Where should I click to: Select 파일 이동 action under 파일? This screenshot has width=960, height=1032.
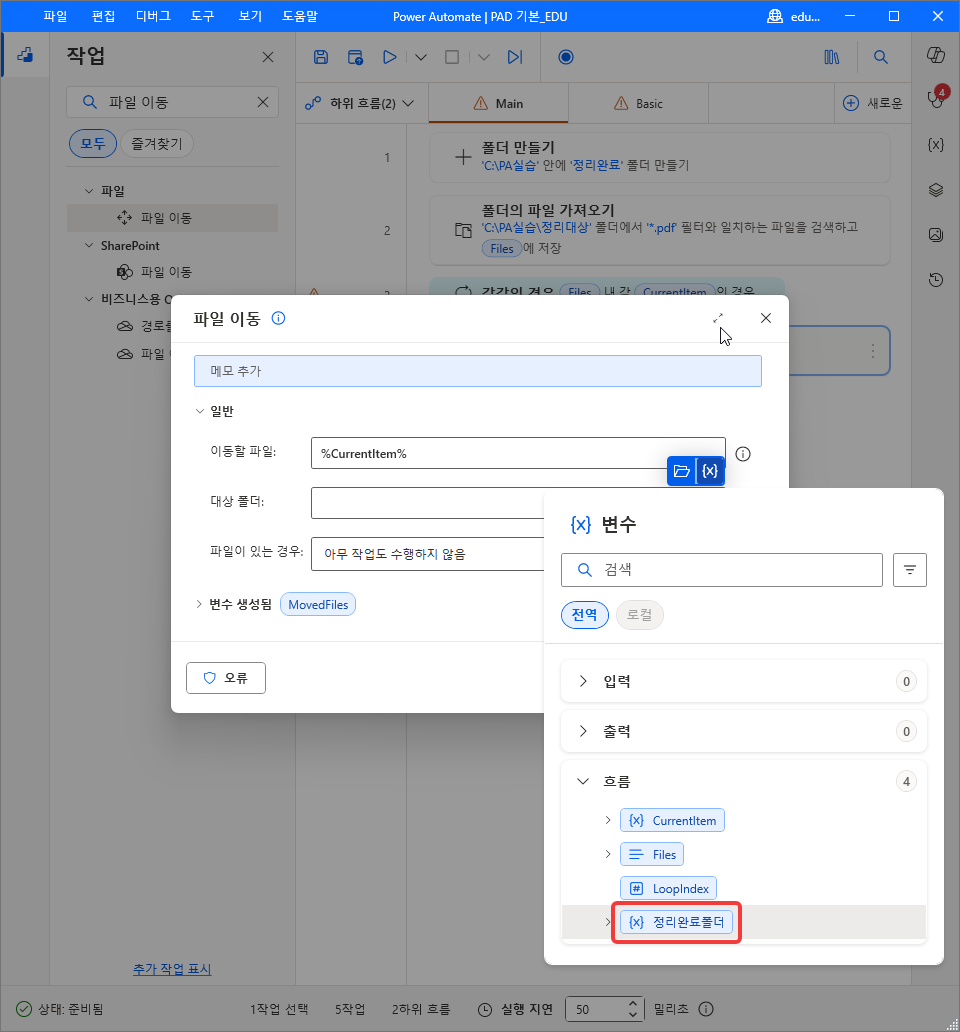click(x=172, y=218)
